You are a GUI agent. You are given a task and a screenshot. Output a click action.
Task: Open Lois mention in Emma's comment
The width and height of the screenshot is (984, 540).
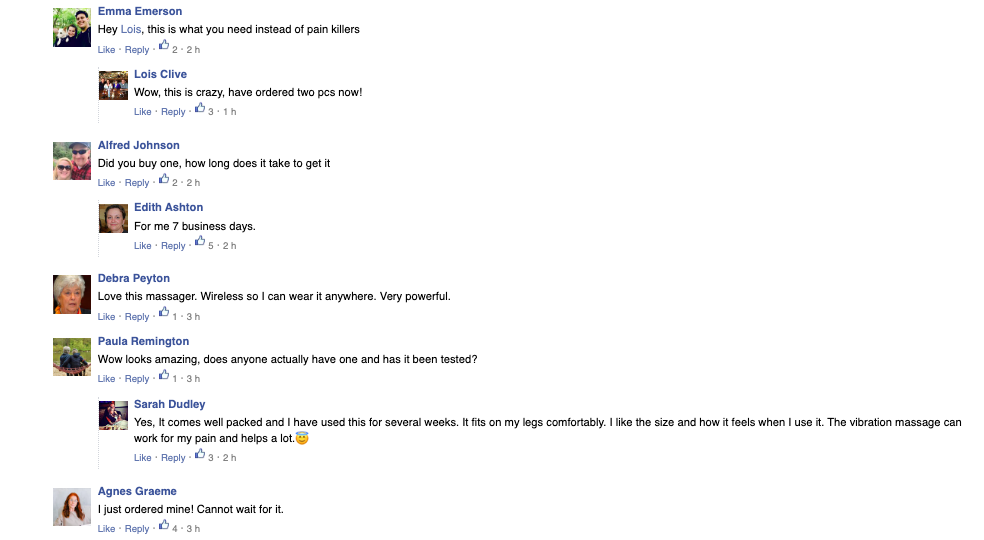[x=131, y=30]
